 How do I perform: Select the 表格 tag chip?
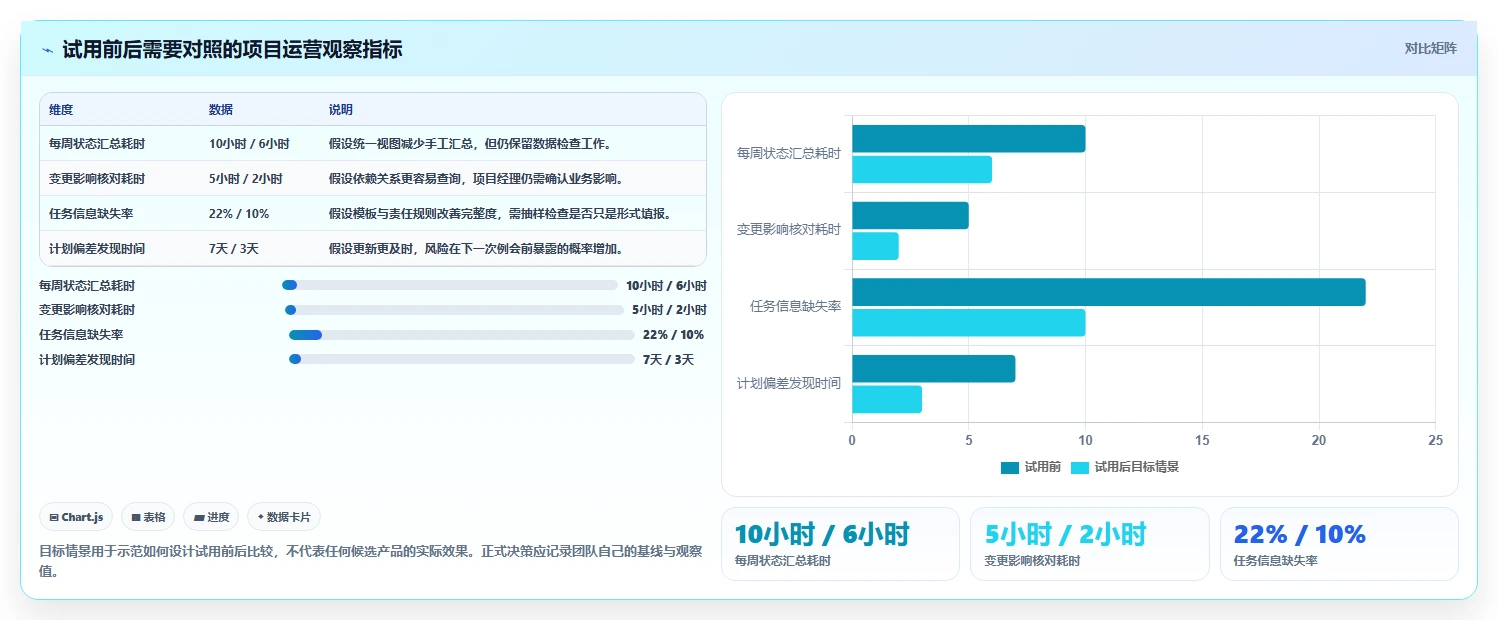(x=148, y=517)
